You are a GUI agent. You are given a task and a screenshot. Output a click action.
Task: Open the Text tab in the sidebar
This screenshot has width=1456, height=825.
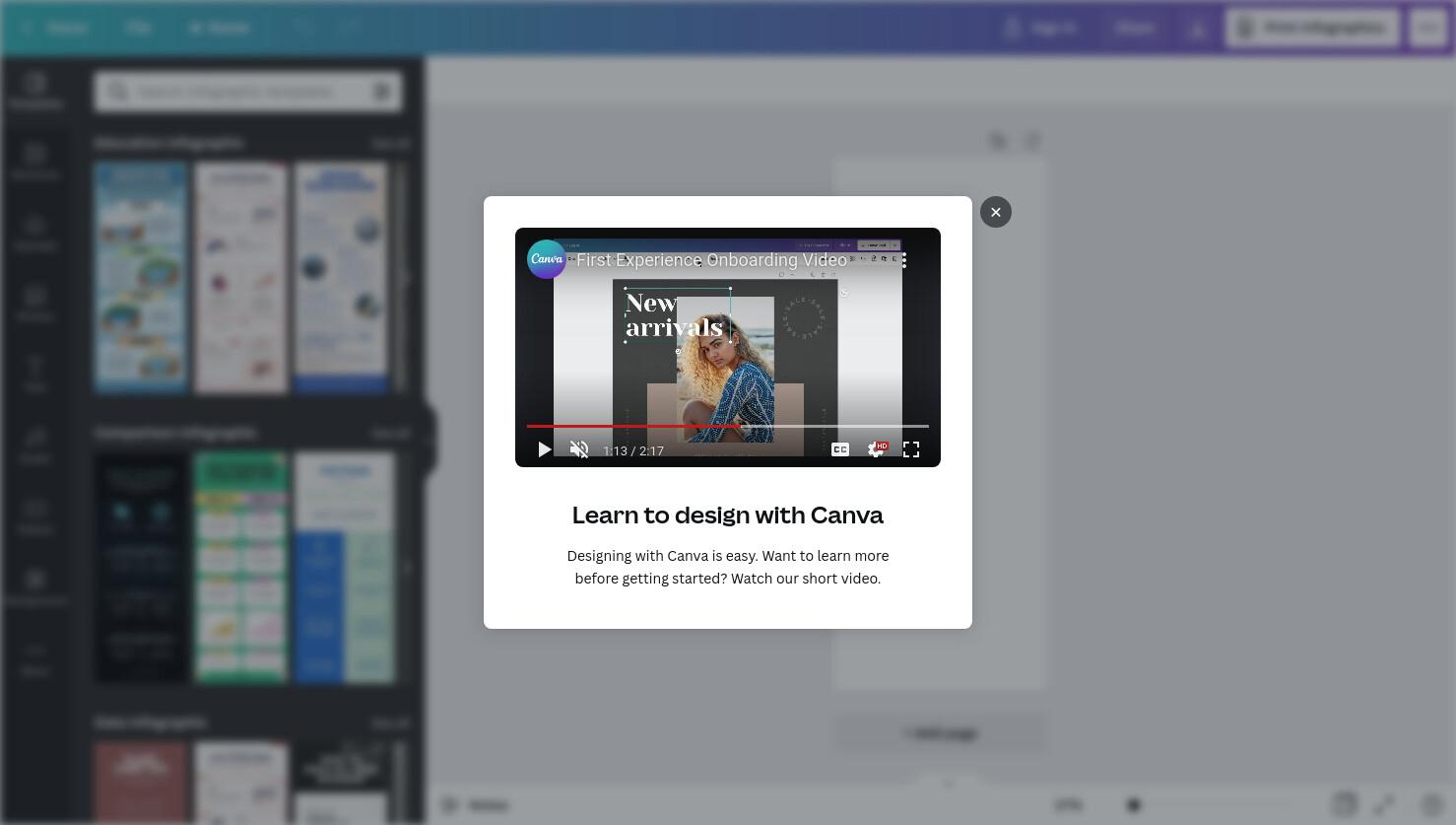[x=35, y=375]
